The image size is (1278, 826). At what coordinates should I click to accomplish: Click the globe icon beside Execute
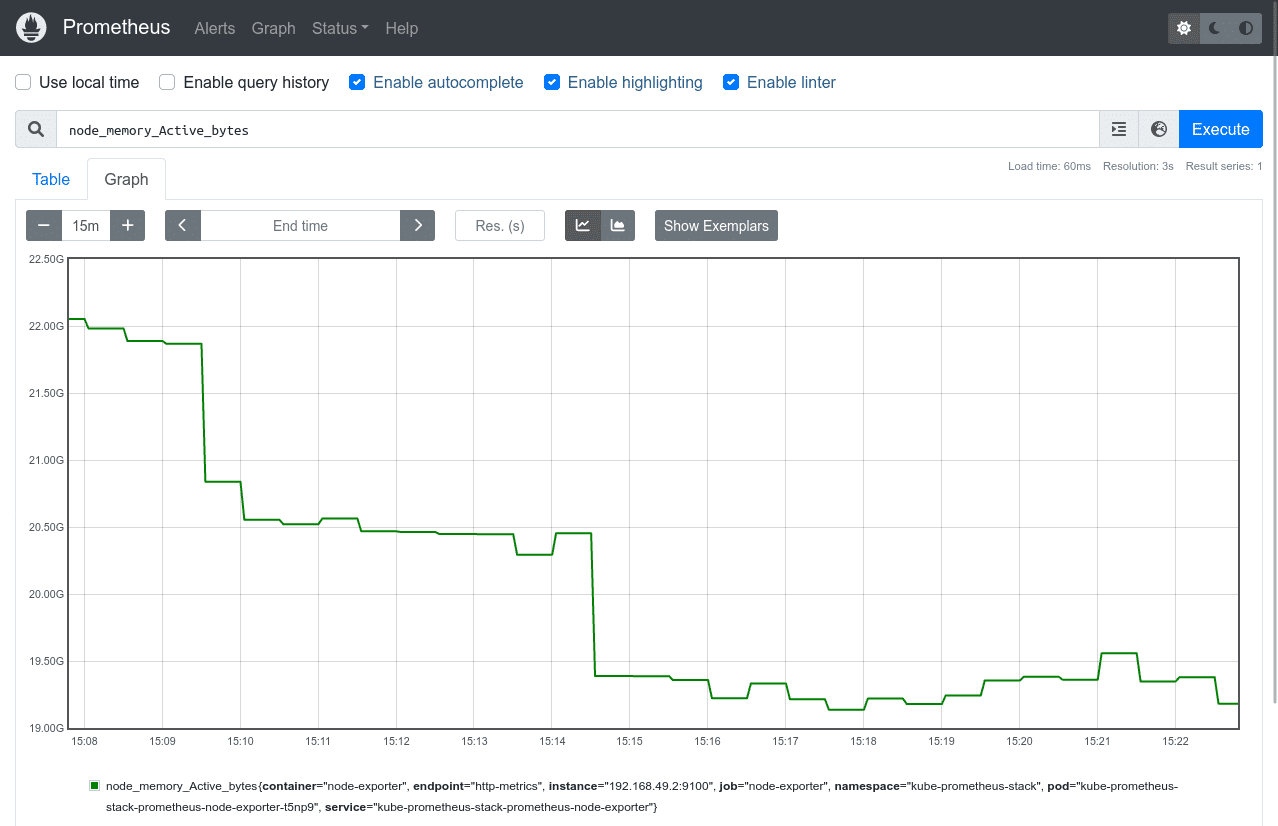1158,129
